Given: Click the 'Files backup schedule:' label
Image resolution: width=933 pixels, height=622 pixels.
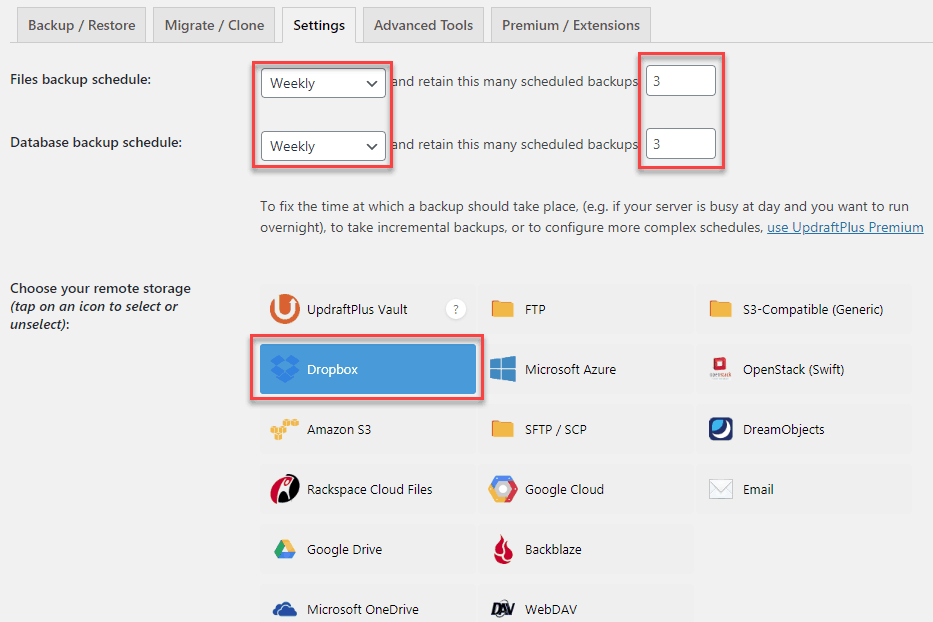Looking at the screenshot, I should 80,79.
